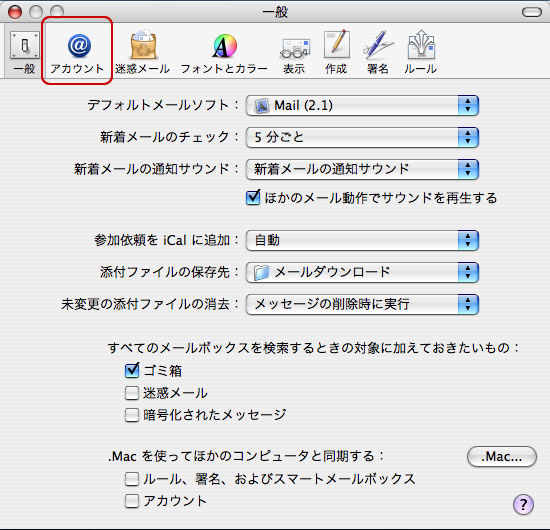Open the フォントとカラー fonts and colors pane

point(224,53)
